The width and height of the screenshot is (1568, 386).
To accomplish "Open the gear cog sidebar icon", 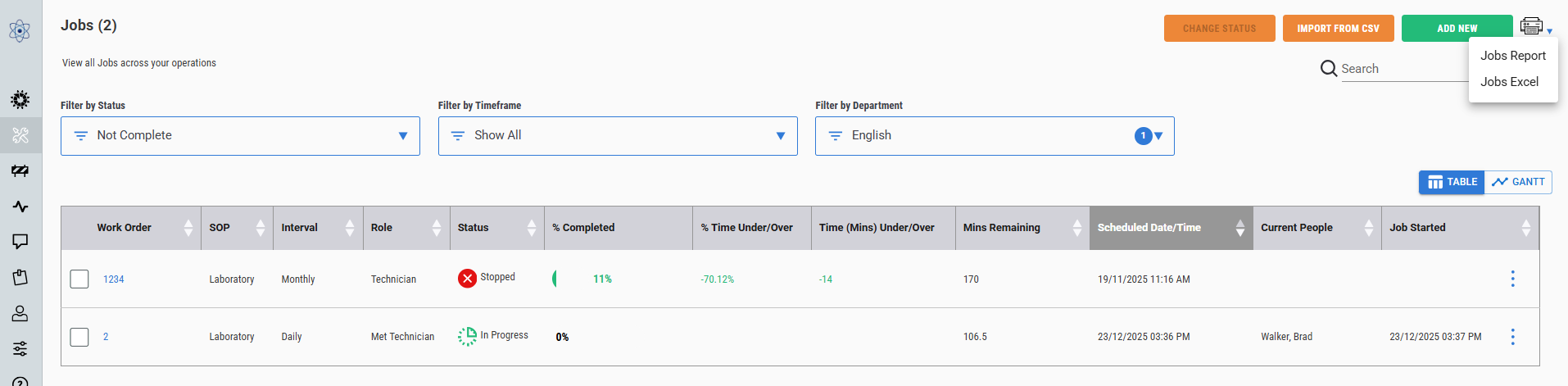I will (20, 100).
